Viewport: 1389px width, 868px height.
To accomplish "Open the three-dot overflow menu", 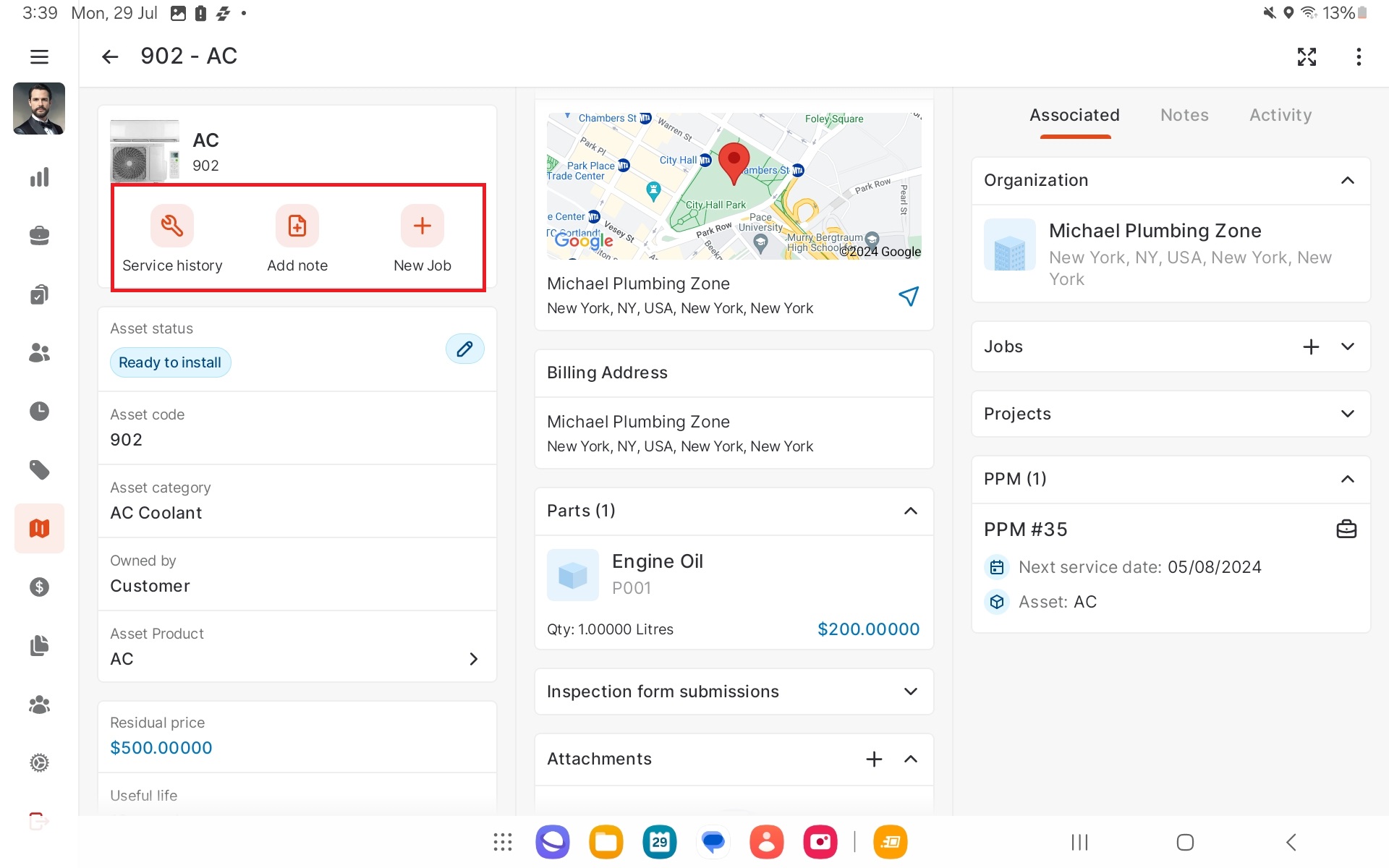I will click(x=1359, y=56).
